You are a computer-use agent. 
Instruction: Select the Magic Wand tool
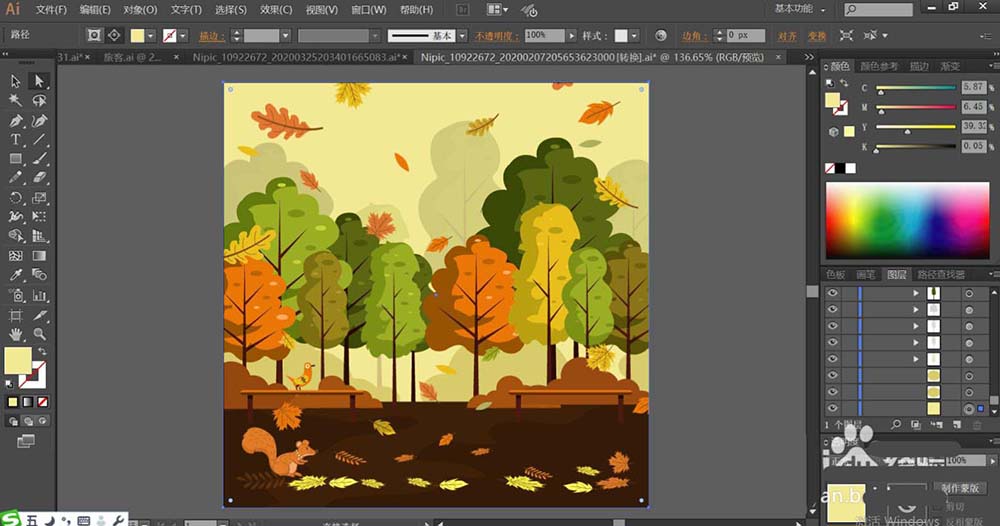[x=16, y=101]
